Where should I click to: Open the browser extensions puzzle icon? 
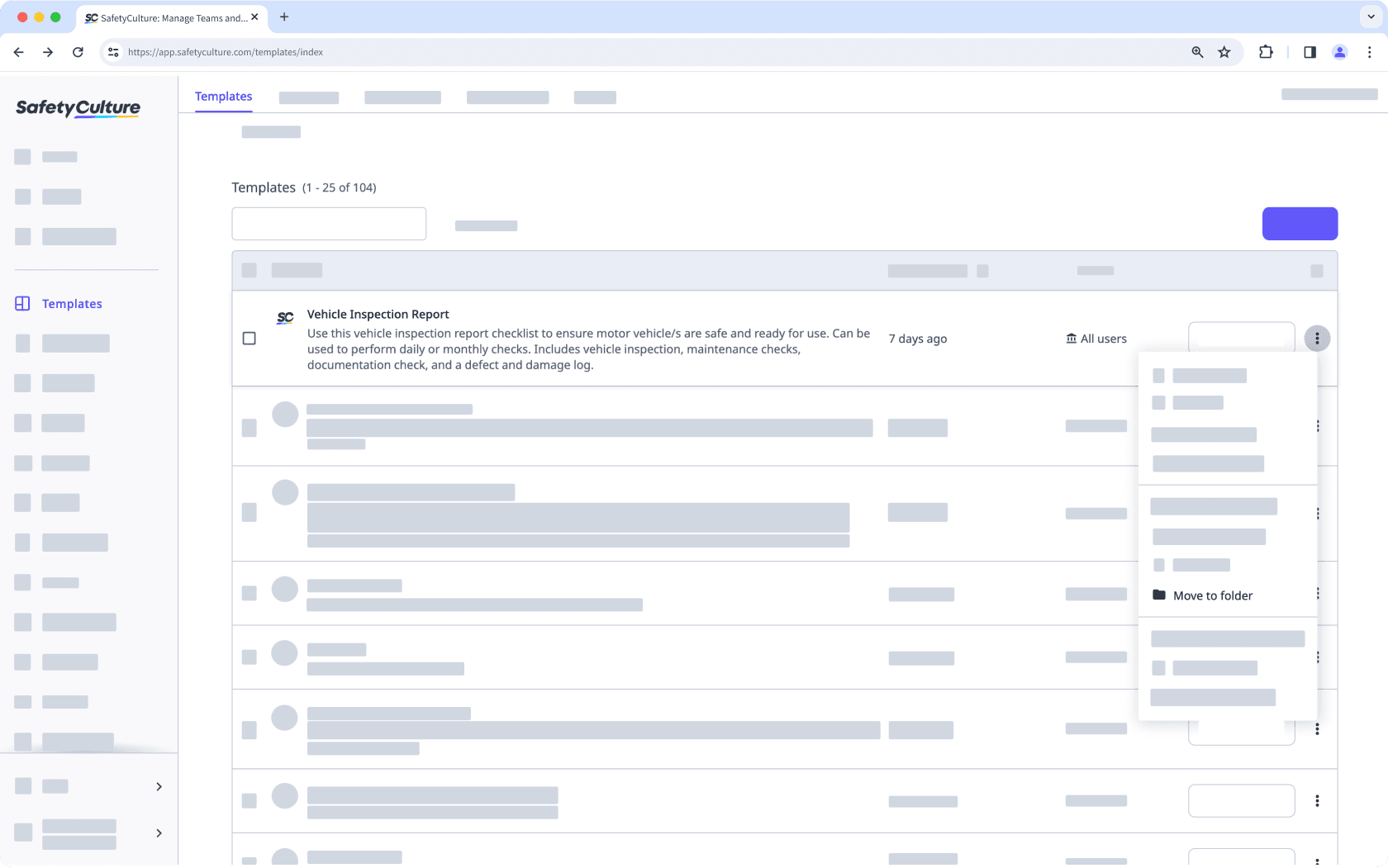click(1266, 52)
